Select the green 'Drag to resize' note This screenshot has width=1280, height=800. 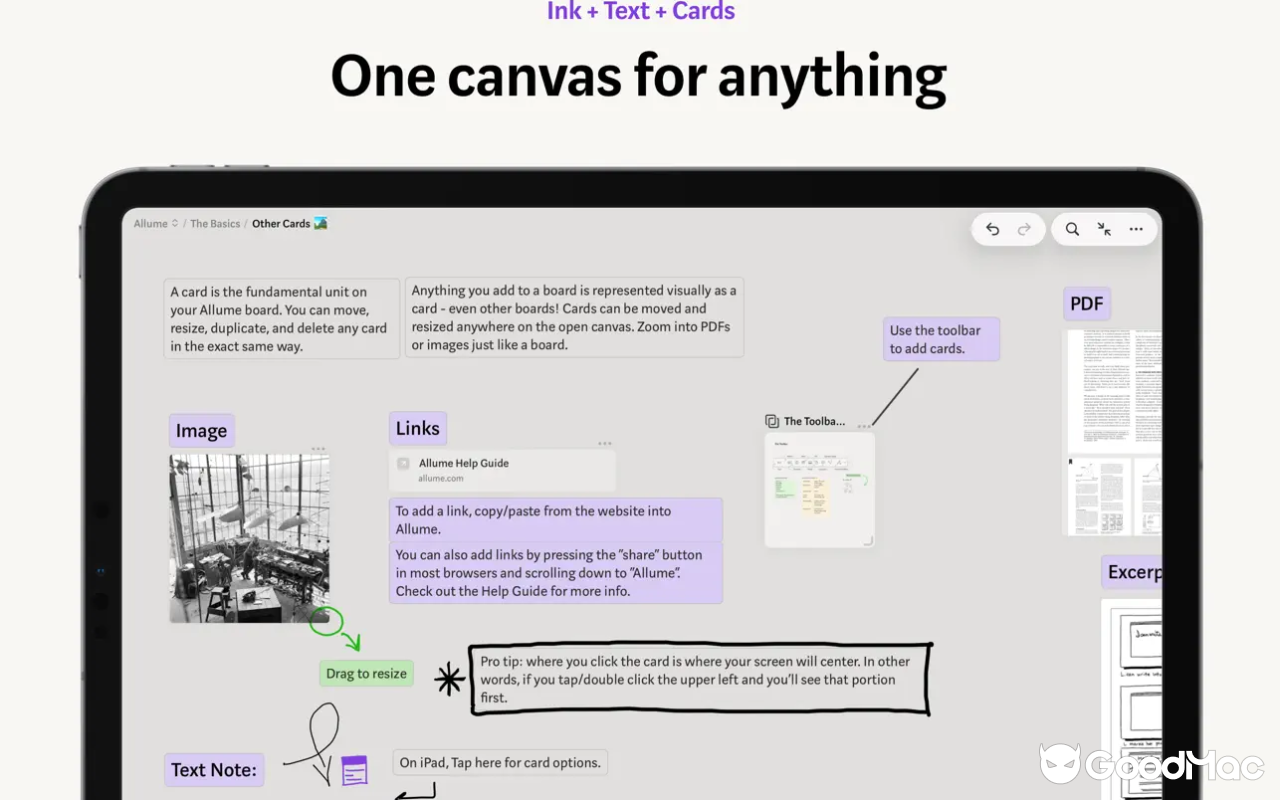[367, 673]
